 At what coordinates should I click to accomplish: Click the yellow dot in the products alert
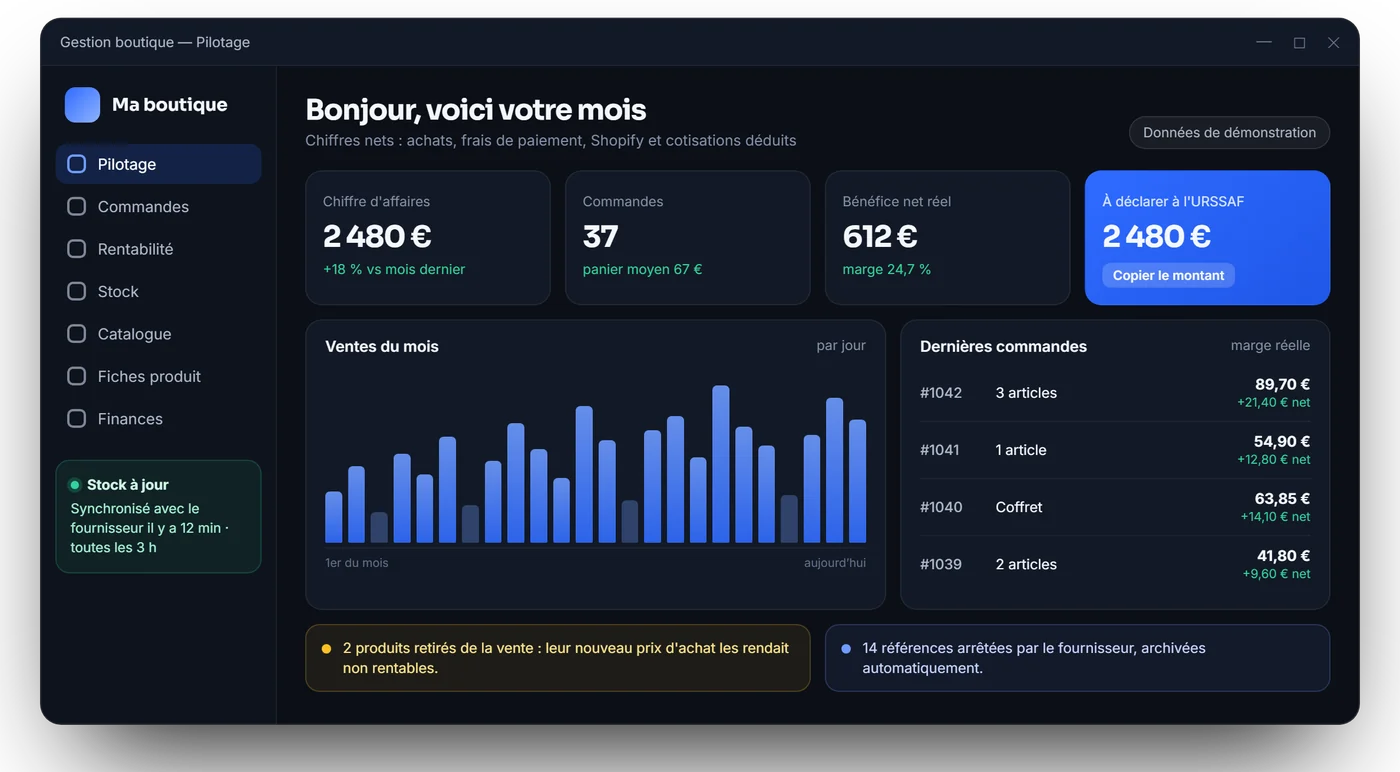click(326, 648)
